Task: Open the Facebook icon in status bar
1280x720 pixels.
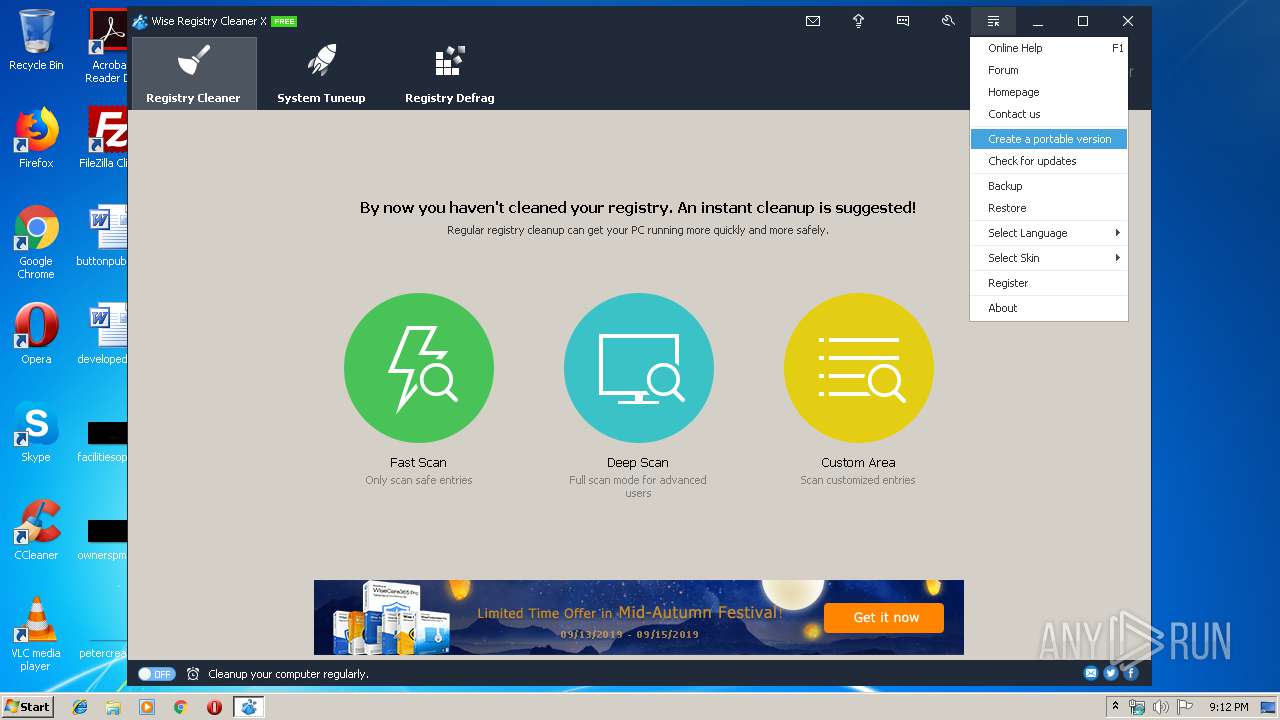Action: tap(1131, 673)
